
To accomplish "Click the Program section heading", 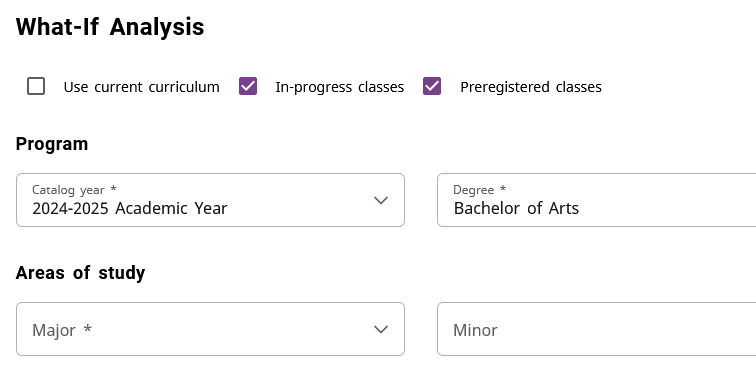I will point(52,144).
